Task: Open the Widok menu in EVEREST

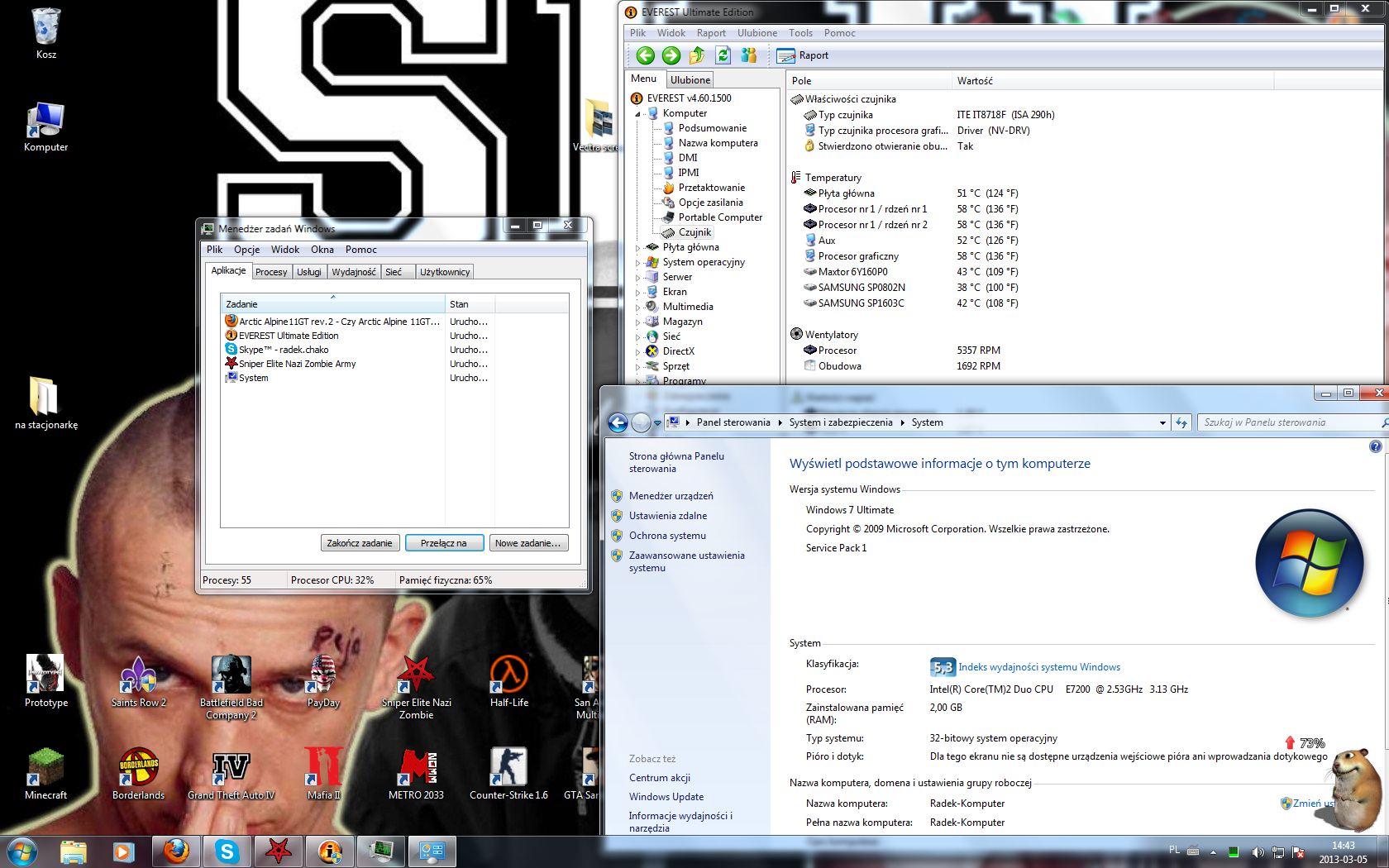Action: [x=671, y=33]
